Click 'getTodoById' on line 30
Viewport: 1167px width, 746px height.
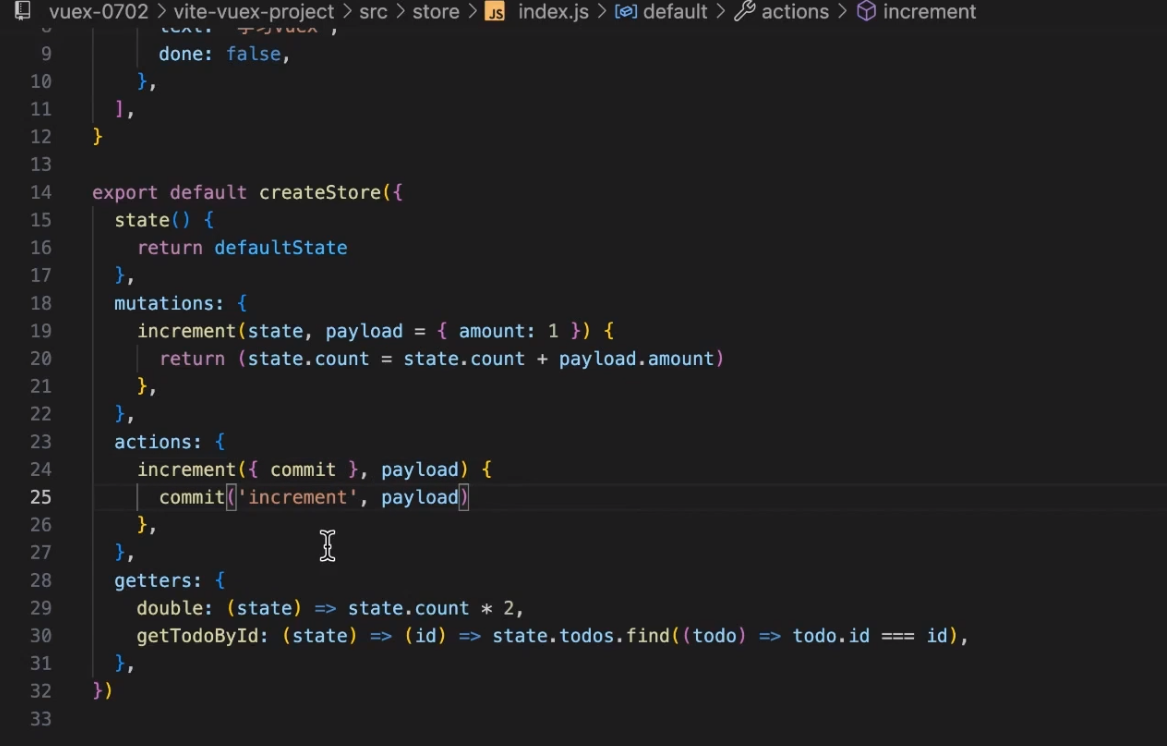(x=197, y=635)
